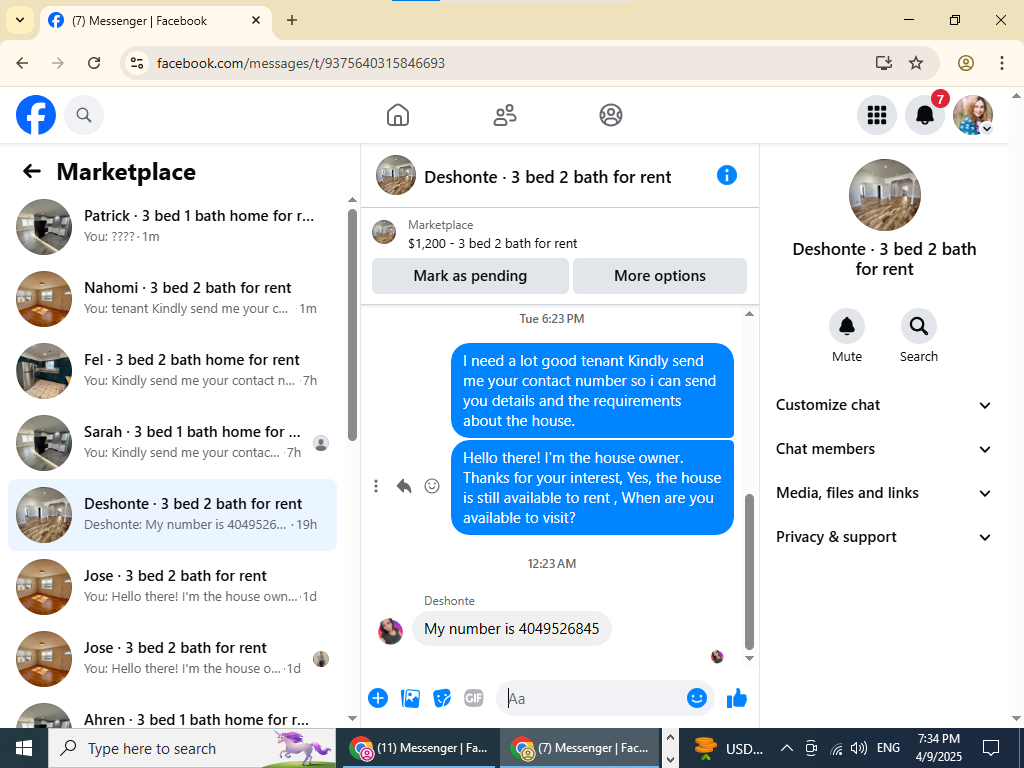Open the taskbar clock showing 7:34 PM
This screenshot has width=1024, height=768.
938,748
